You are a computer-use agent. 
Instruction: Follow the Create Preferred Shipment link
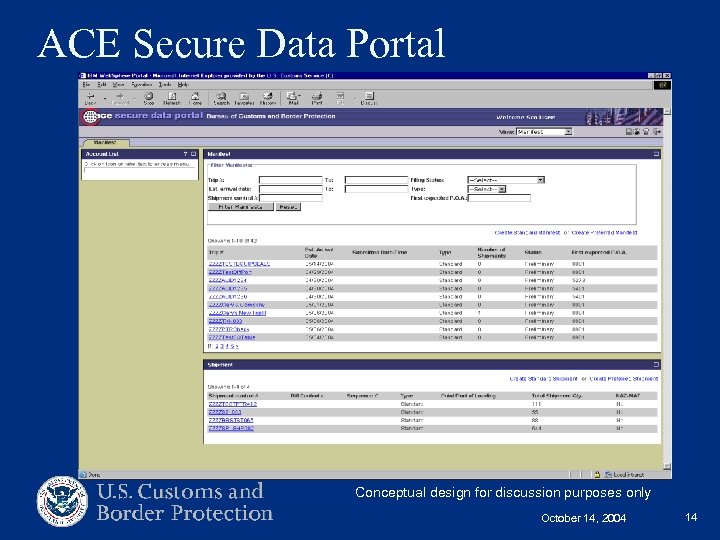[624, 379]
